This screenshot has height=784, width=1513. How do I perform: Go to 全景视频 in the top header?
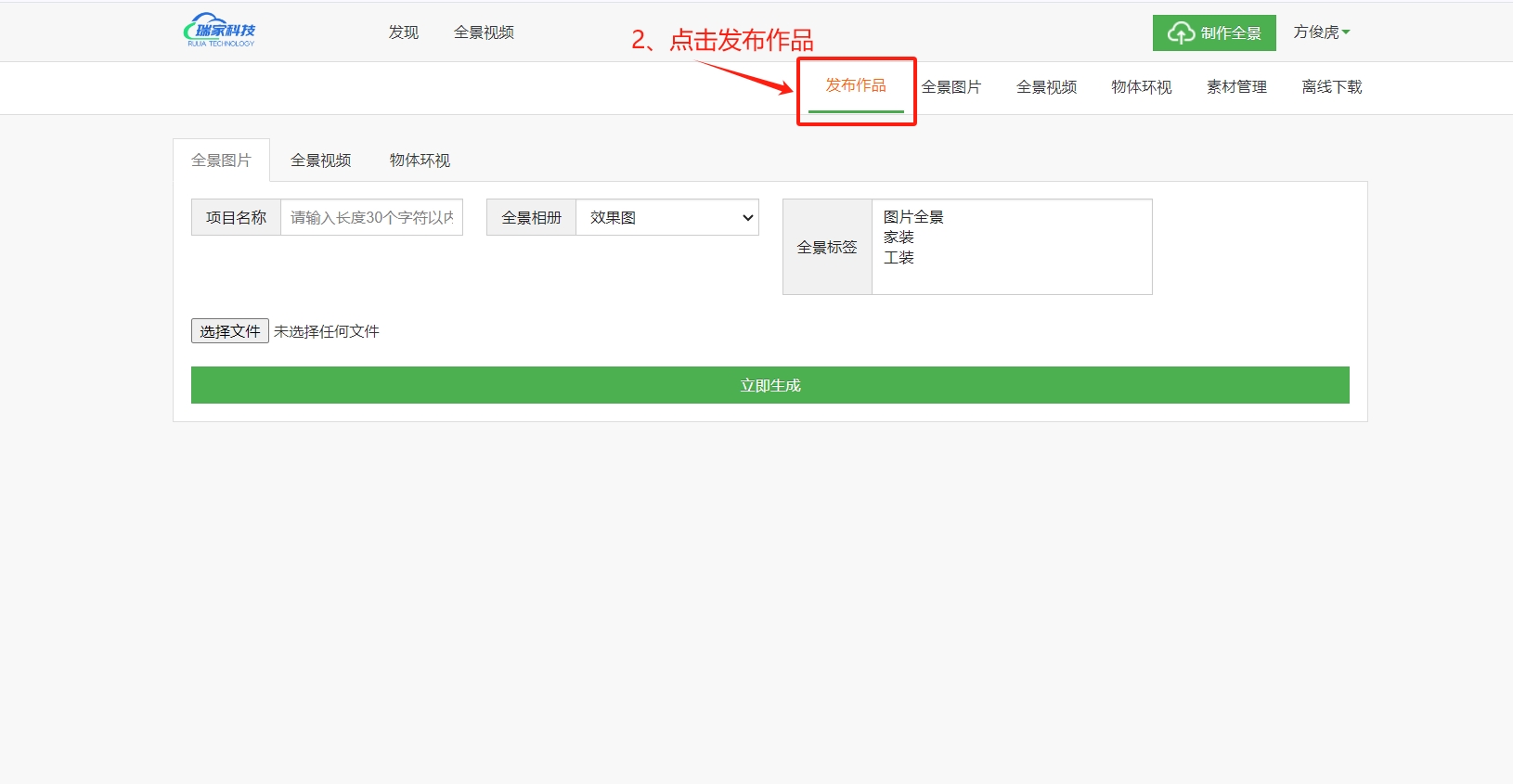click(484, 32)
